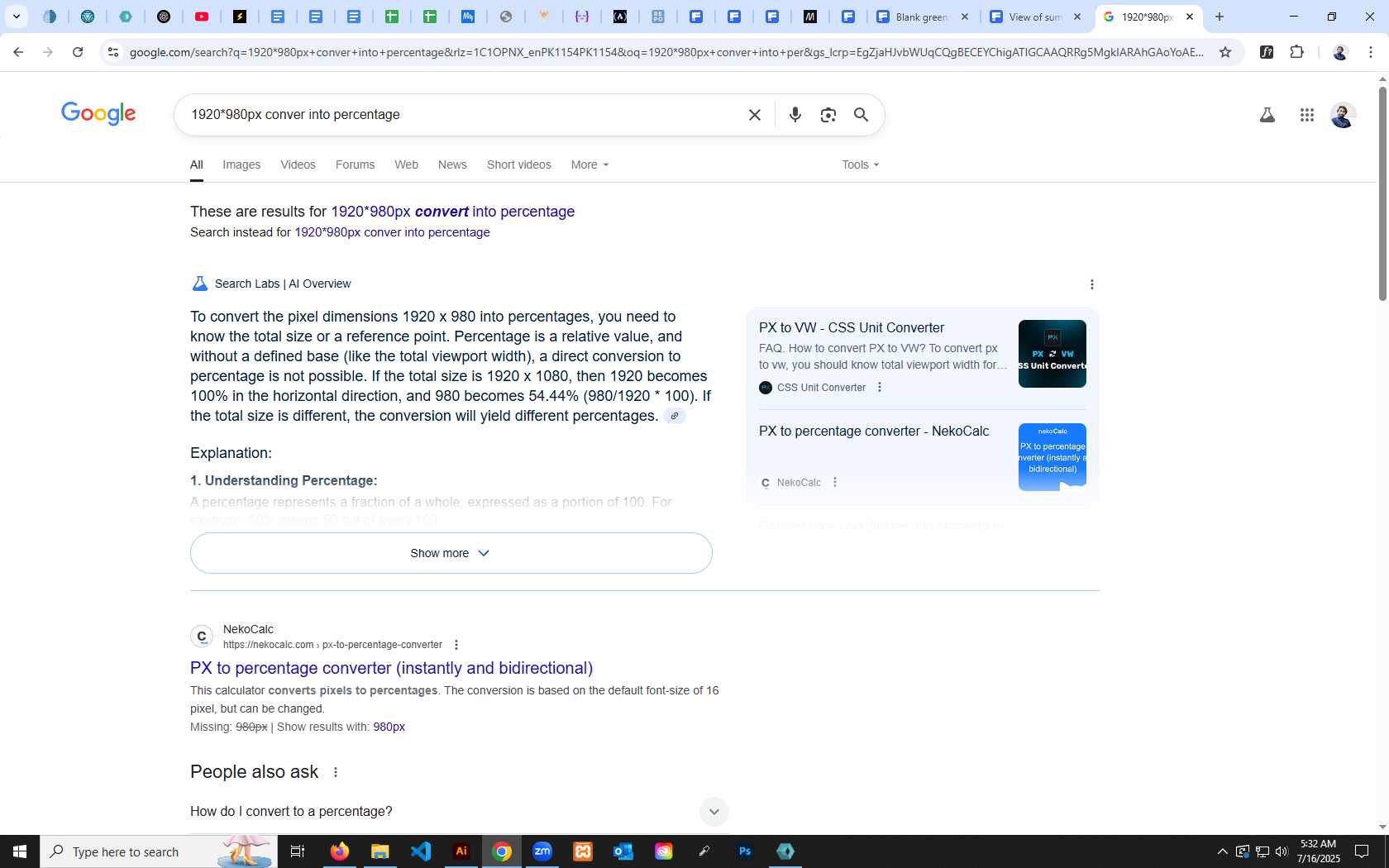
Task: Click PX to VW card thumbnail
Action: point(1052,354)
